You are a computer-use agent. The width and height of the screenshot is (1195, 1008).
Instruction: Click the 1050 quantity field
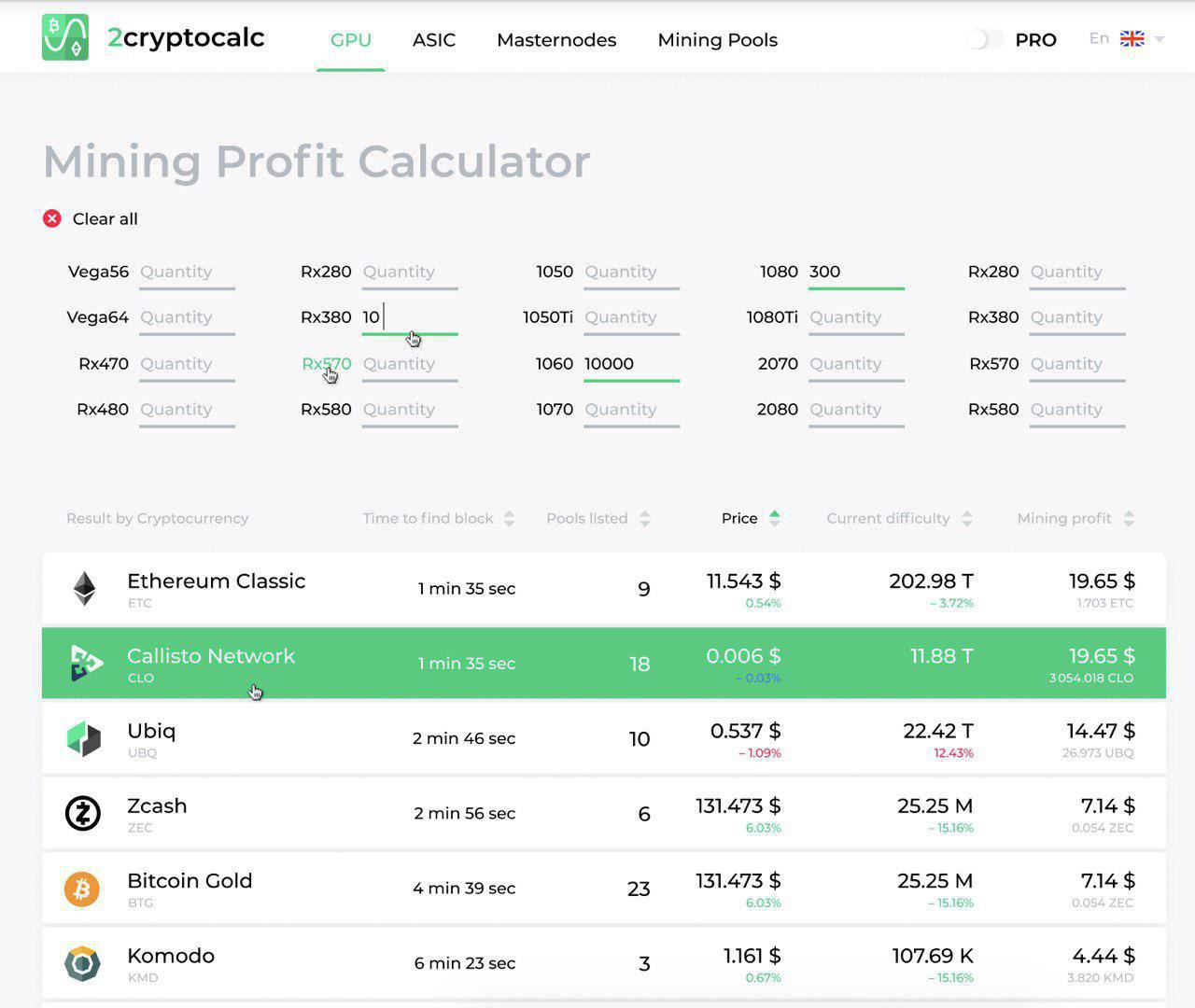(x=632, y=273)
